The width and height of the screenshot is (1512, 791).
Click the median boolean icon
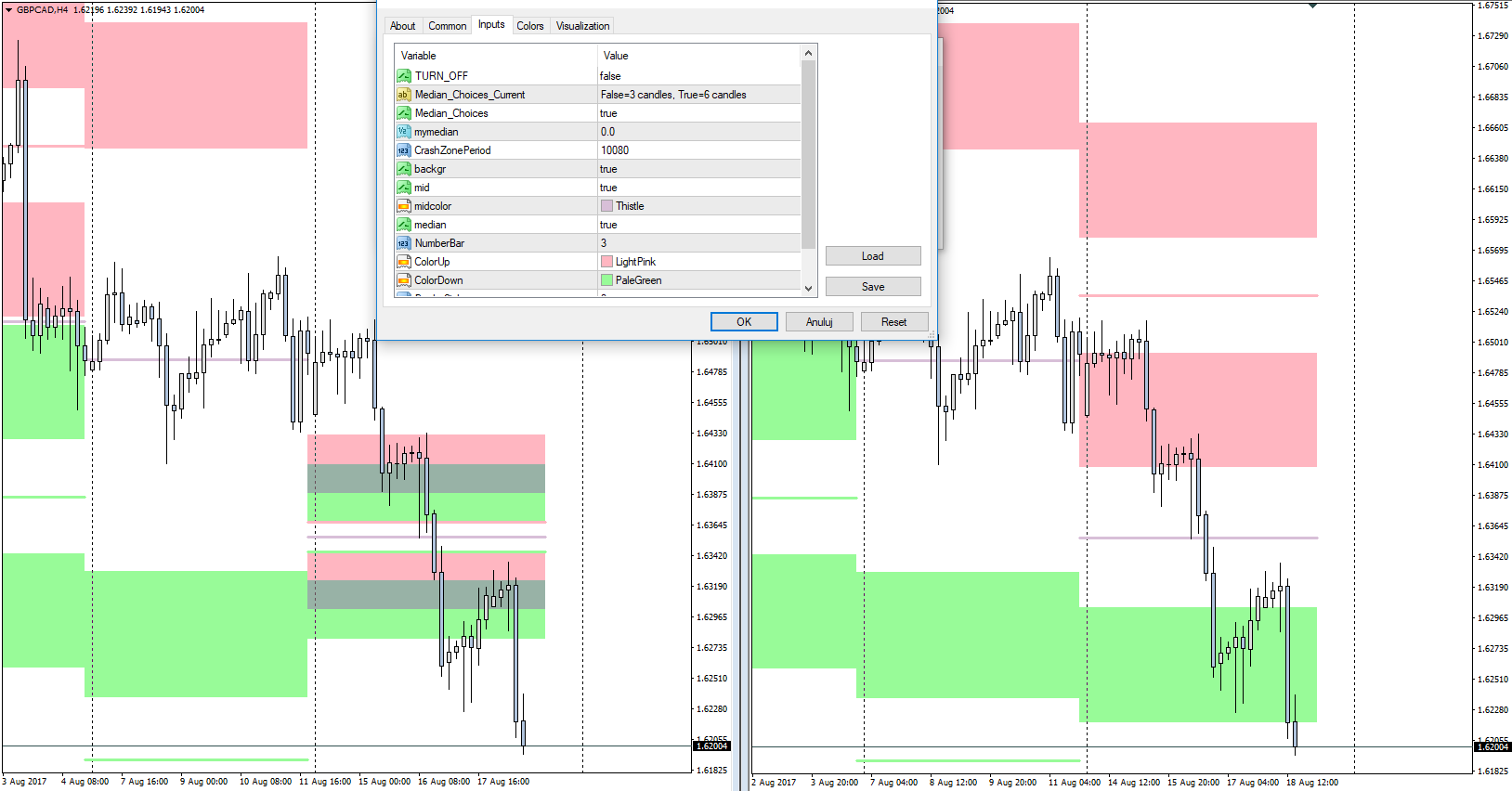pos(403,225)
